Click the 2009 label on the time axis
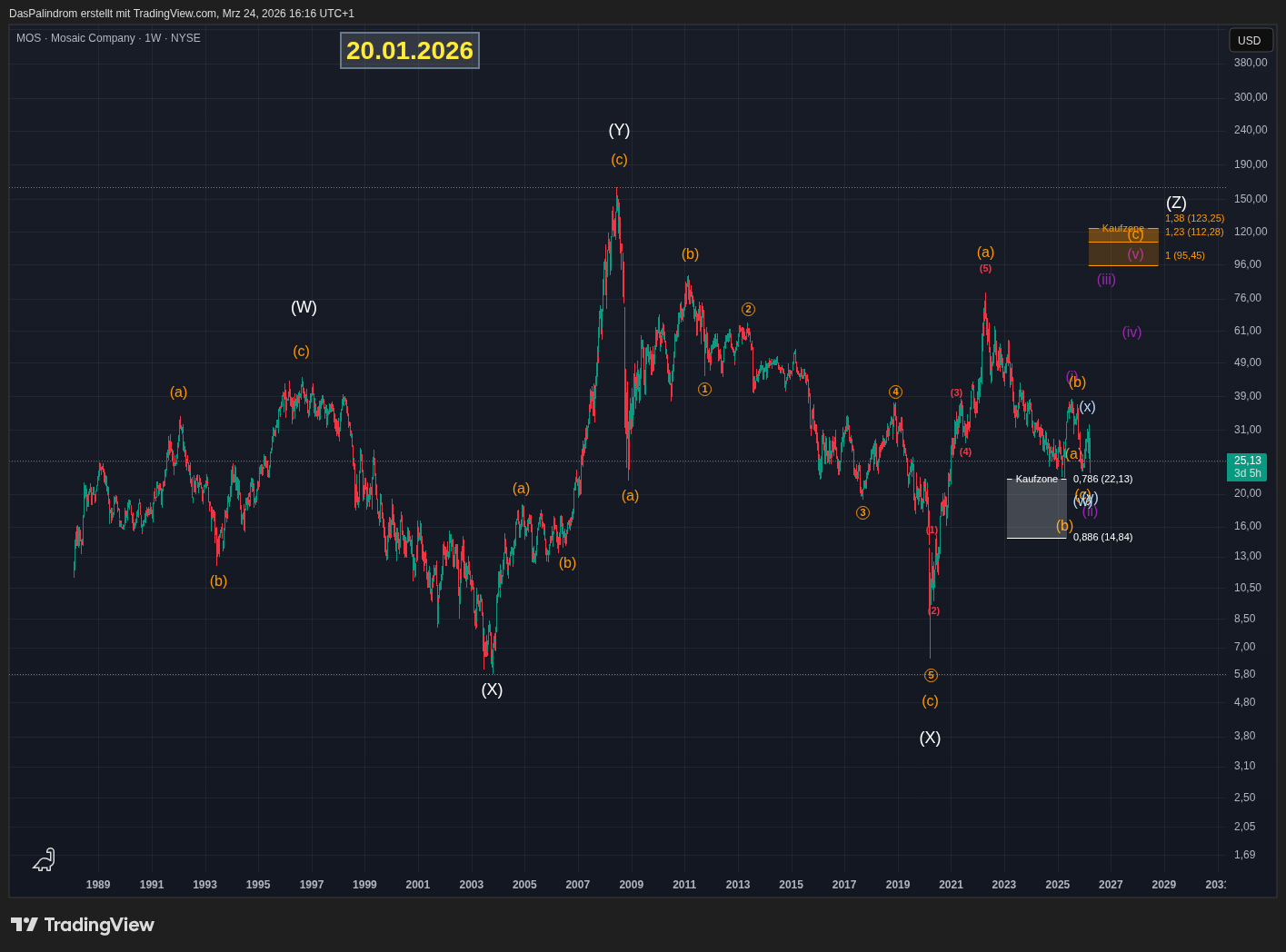Image resolution: width=1286 pixels, height=952 pixels. (x=631, y=885)
